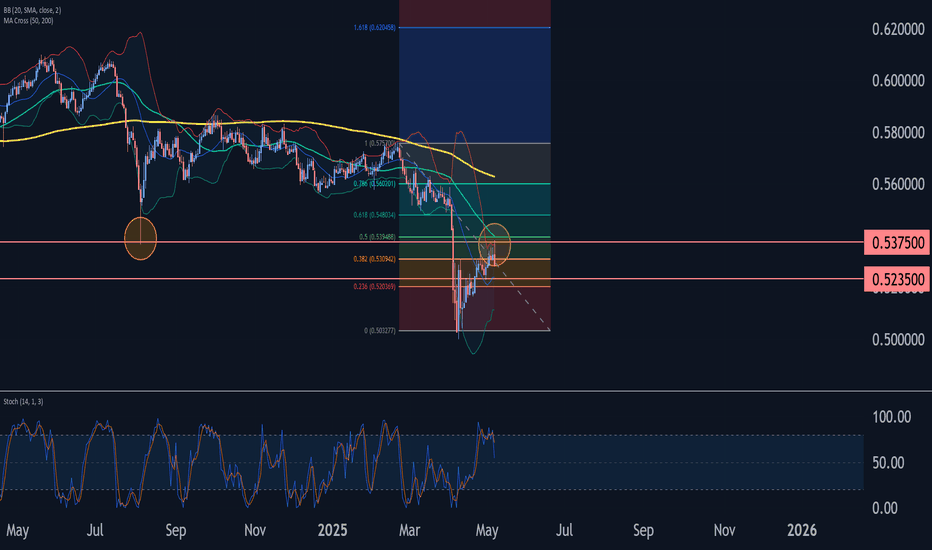Select the orange ellipse at the 0.5 retracement

495,244
